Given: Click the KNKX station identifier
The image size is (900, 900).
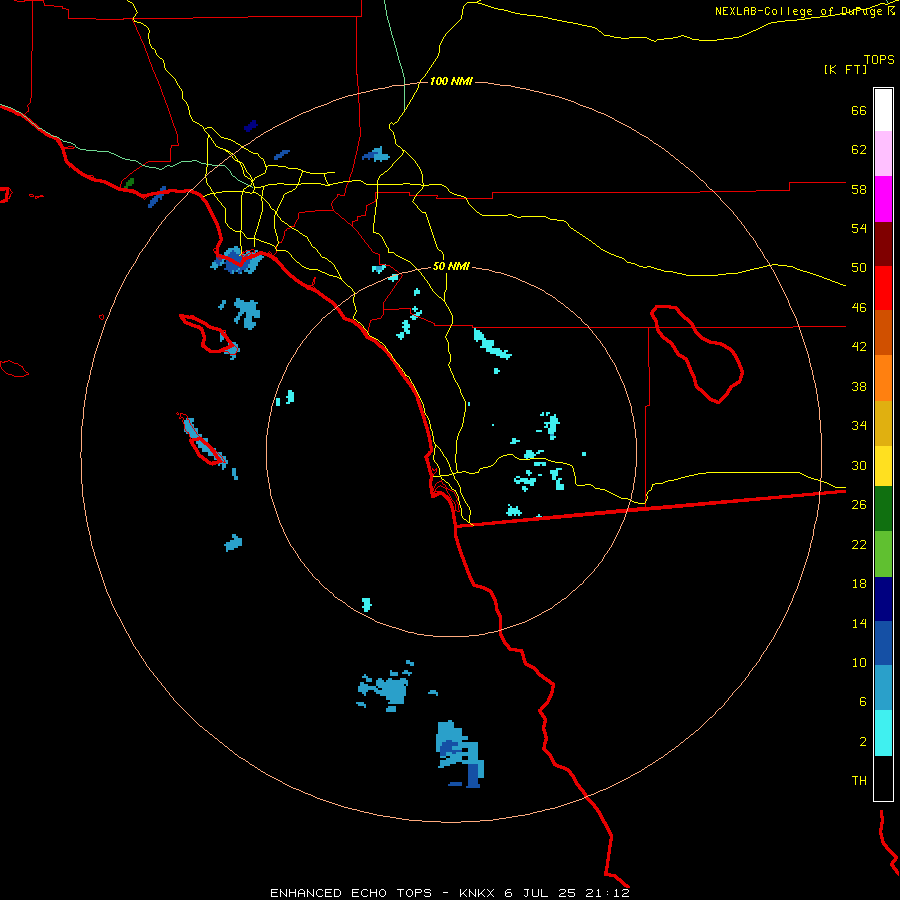Looking at the screenshot, I should pos(478,893).
